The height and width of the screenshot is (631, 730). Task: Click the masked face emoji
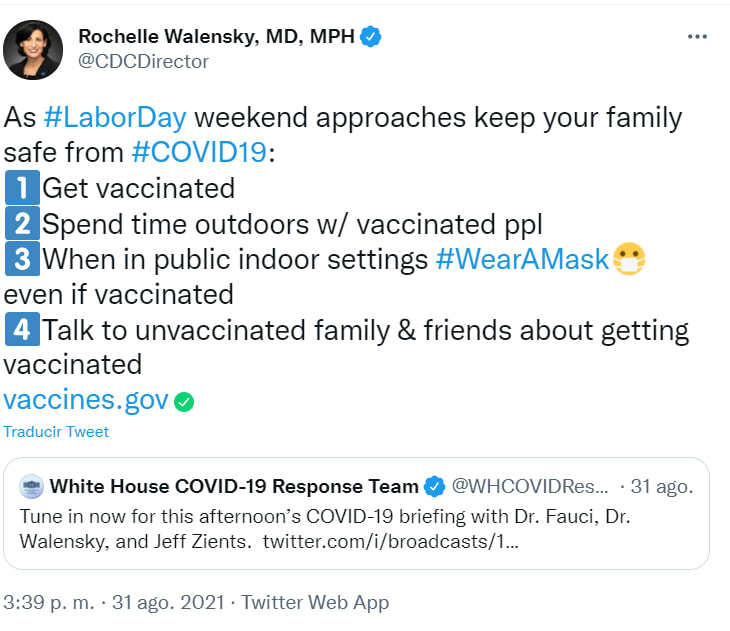(x=629, y=260)
